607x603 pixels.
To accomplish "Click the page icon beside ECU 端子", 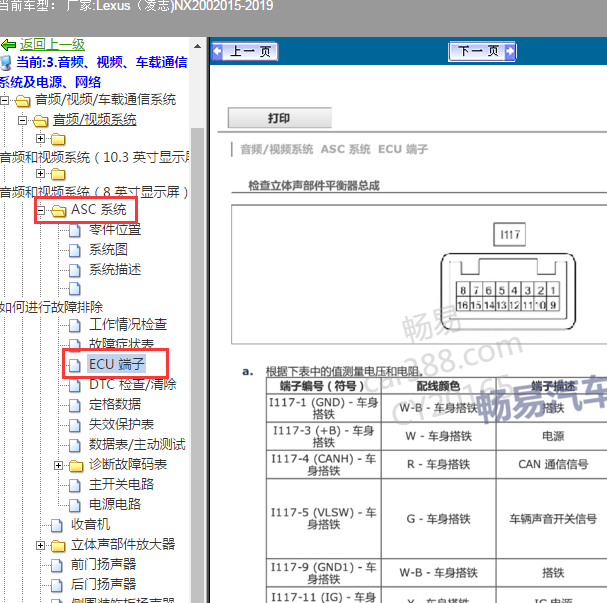I will point(75,365).
